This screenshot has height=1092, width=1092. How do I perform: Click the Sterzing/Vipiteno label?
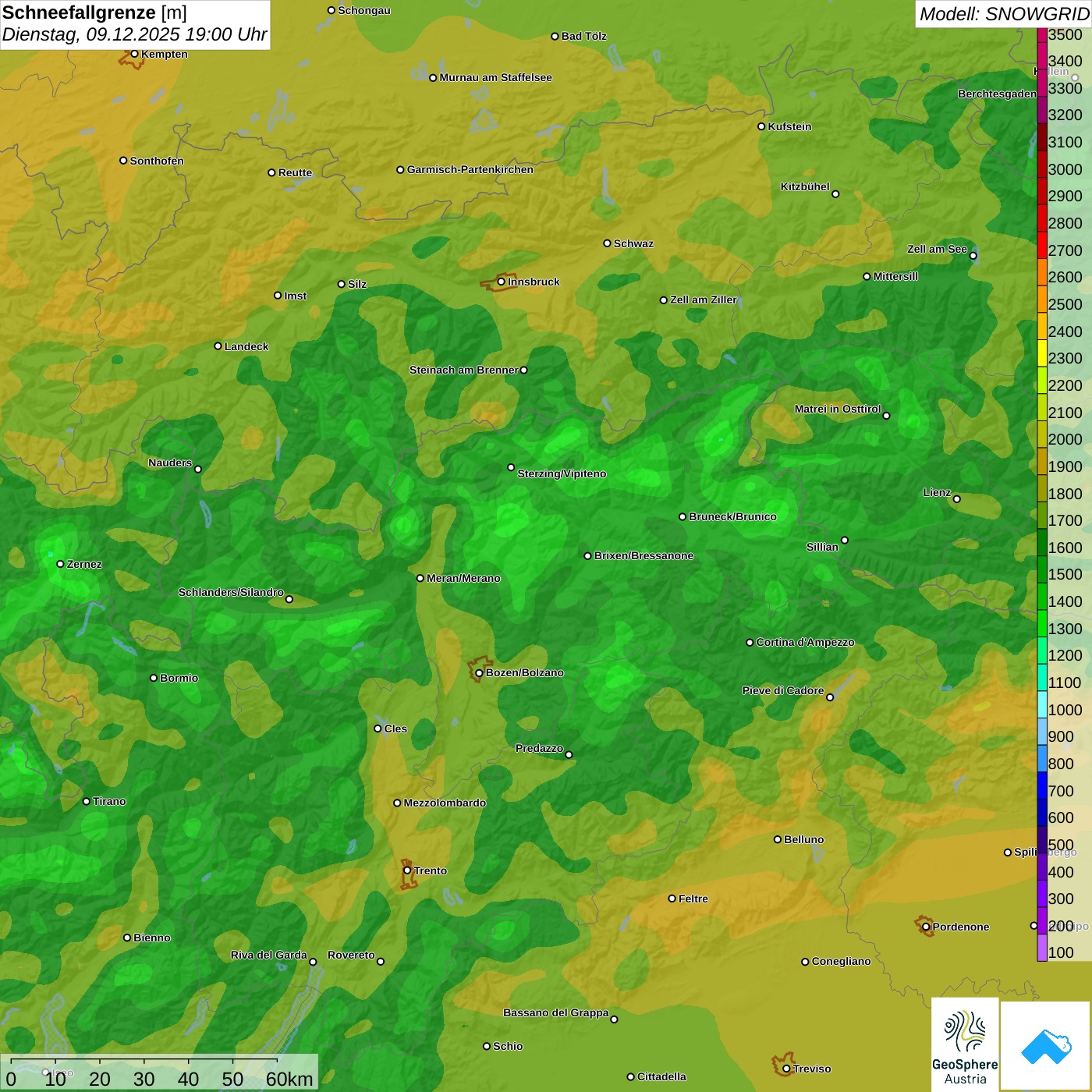click(x=562, y=473)
